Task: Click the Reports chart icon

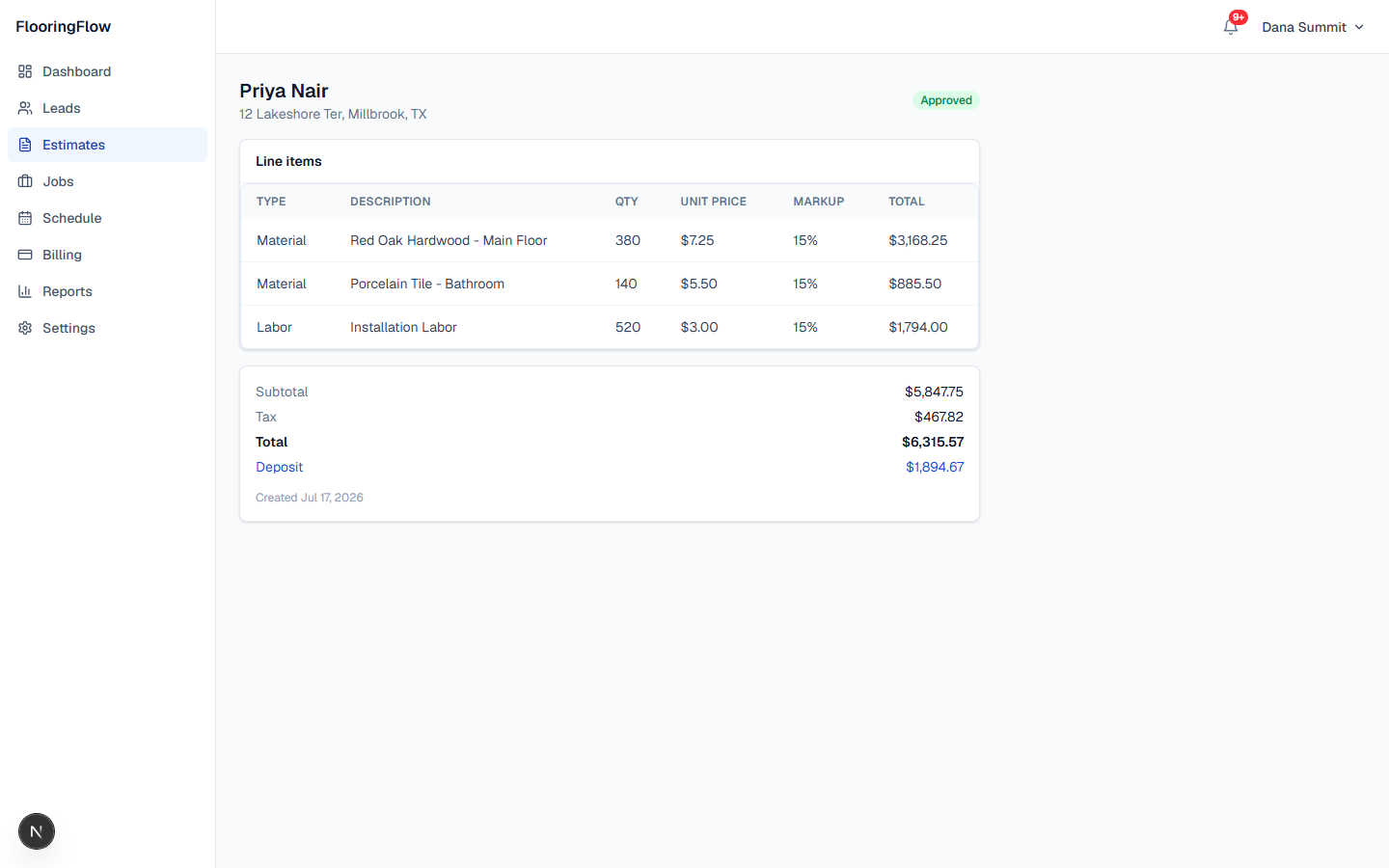Action: coord(25,291)
